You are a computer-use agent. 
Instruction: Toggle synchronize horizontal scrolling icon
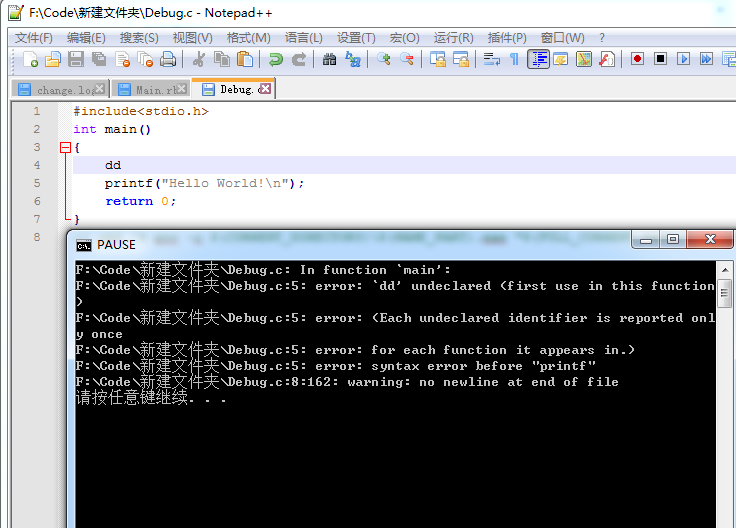tap(461, 60)
